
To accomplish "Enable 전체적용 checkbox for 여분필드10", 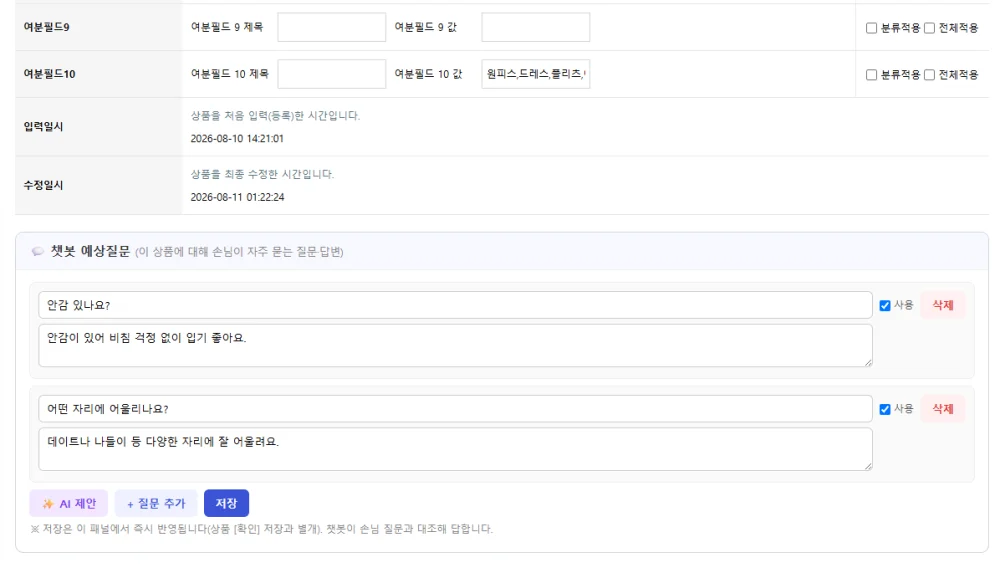I will tap(929, 75).
